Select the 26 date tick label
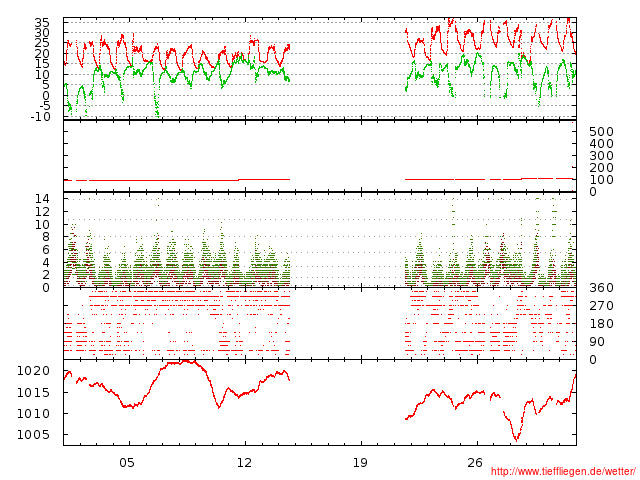 pos(475,462)
